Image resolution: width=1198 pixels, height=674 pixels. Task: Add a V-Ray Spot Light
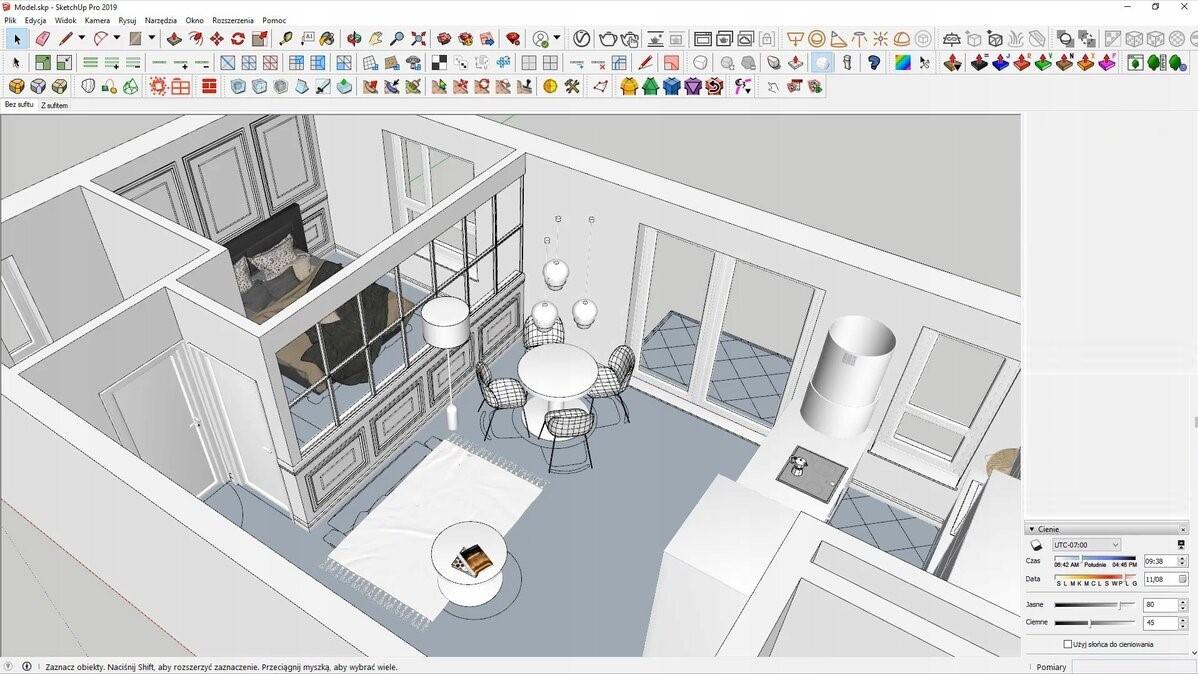pyautogui.click(x=838, y=38)
